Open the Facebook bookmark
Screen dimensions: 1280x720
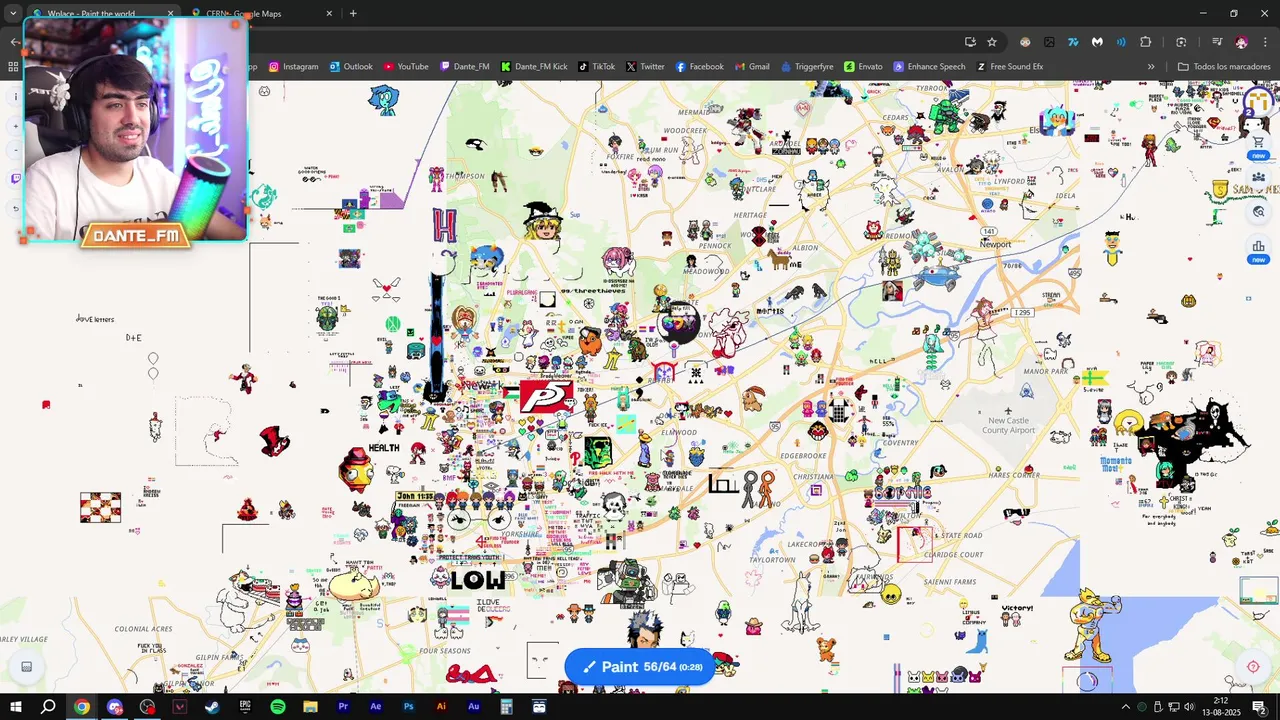(699, 67)
